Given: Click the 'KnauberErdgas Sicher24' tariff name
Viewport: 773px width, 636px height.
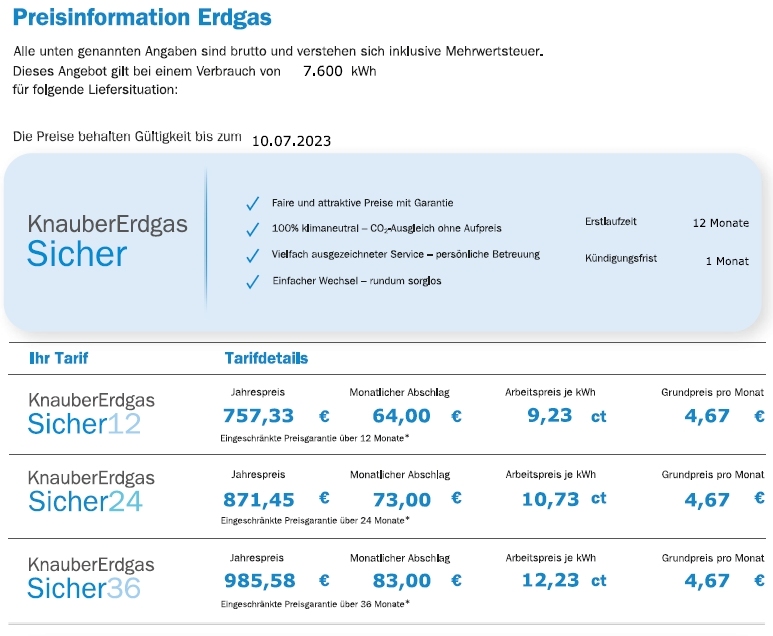Looking at the screenshot, I should pyautogui.click(x=91, y=491).
